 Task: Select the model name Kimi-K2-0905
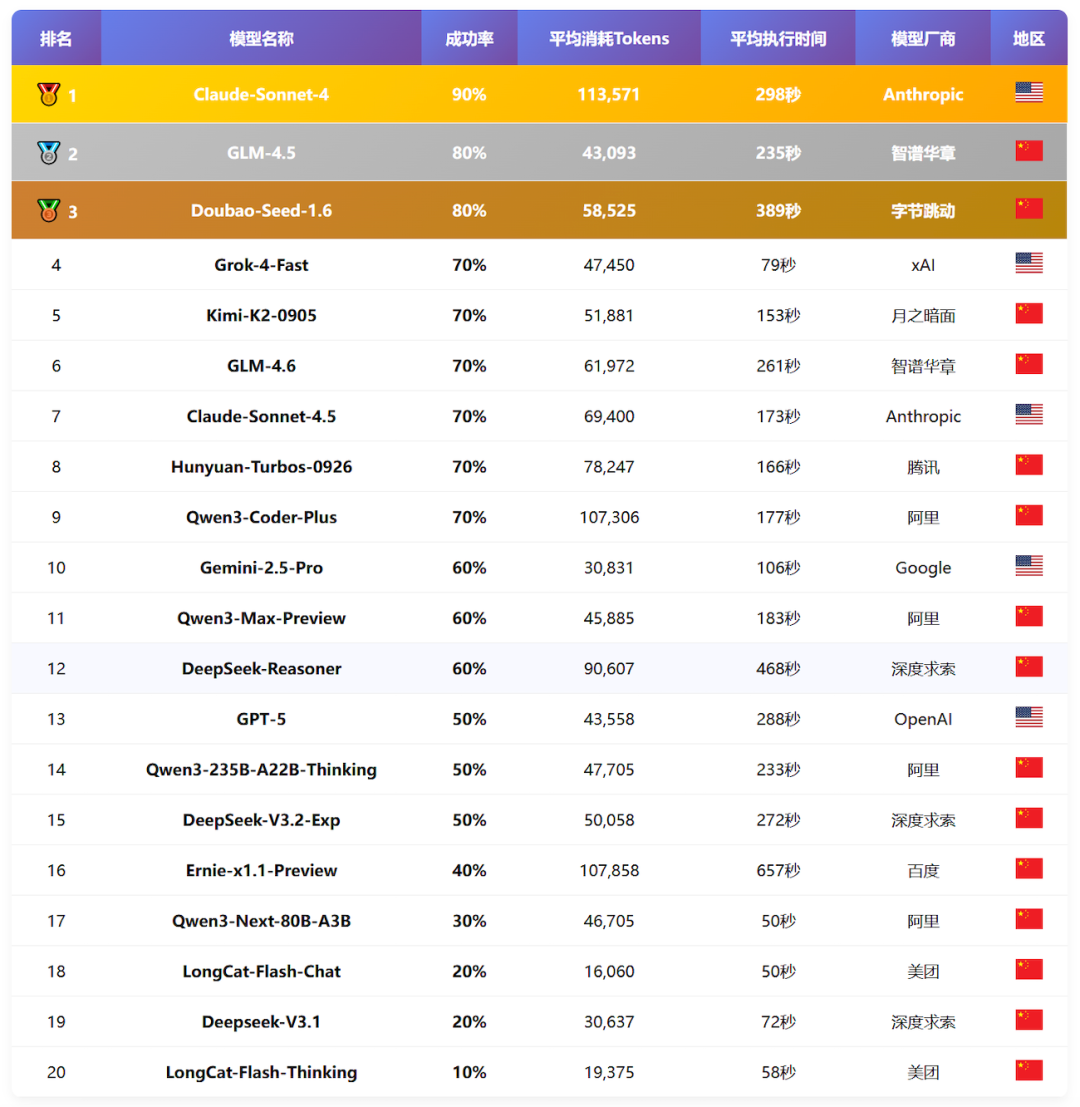pyautogui.click(x=261, y=316)
